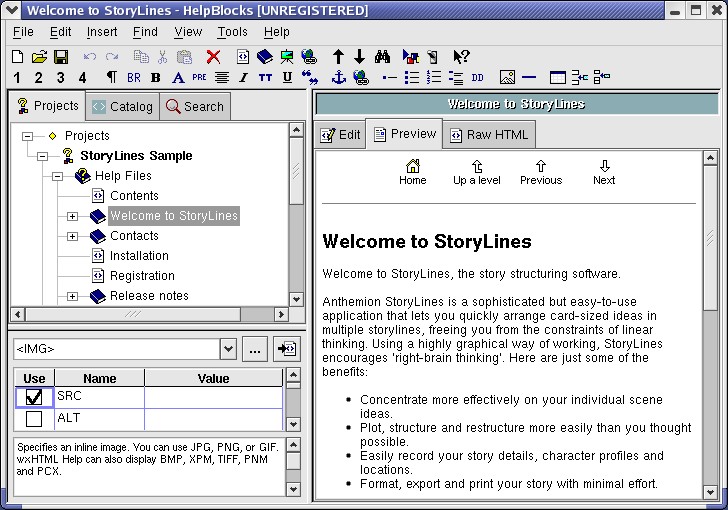The height and width of the screenshot is (510, 728).
Task: Click the horizontal rule line icon
Action: pyautogui.click(x=529, y=77)
